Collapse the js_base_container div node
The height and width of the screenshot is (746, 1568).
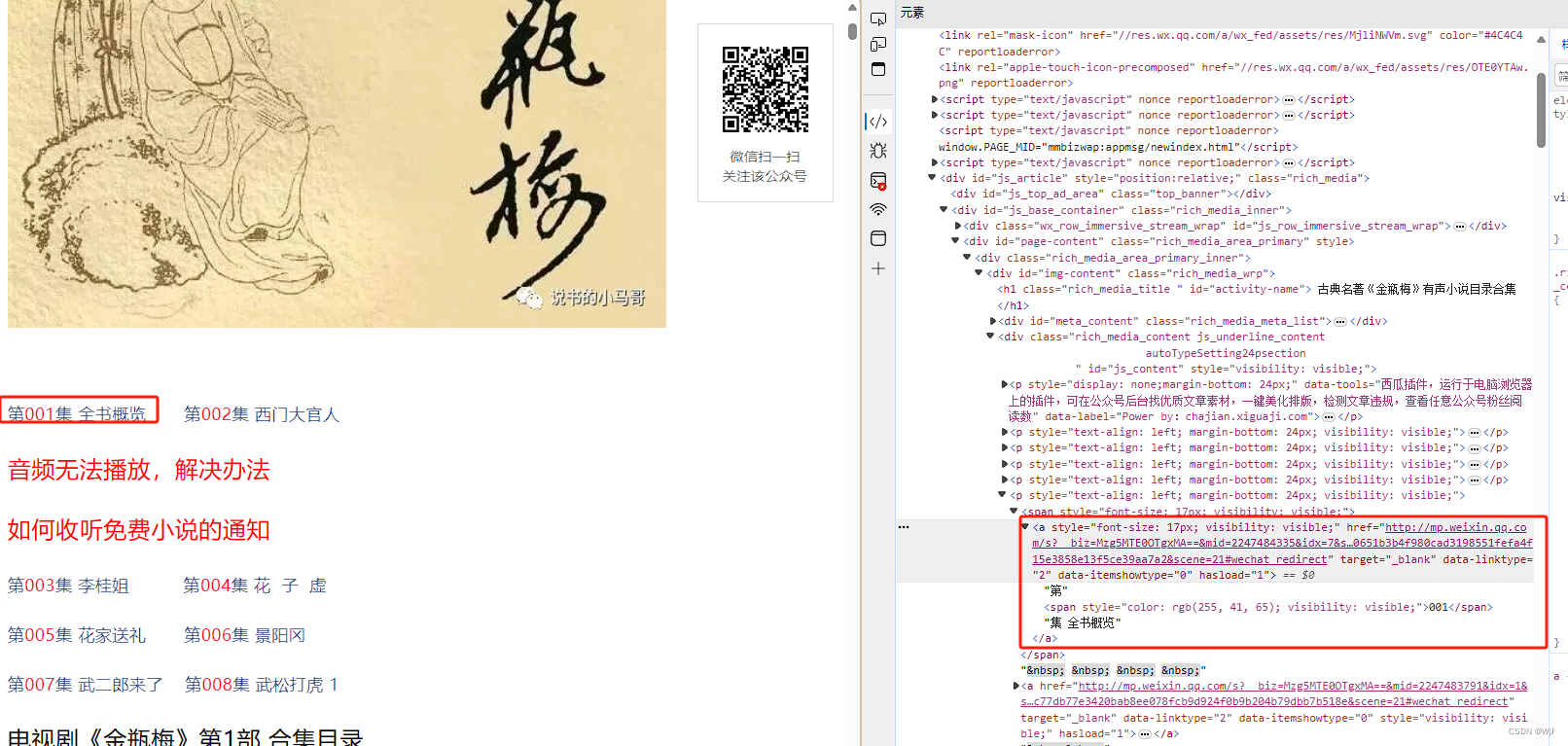(944, 209)
